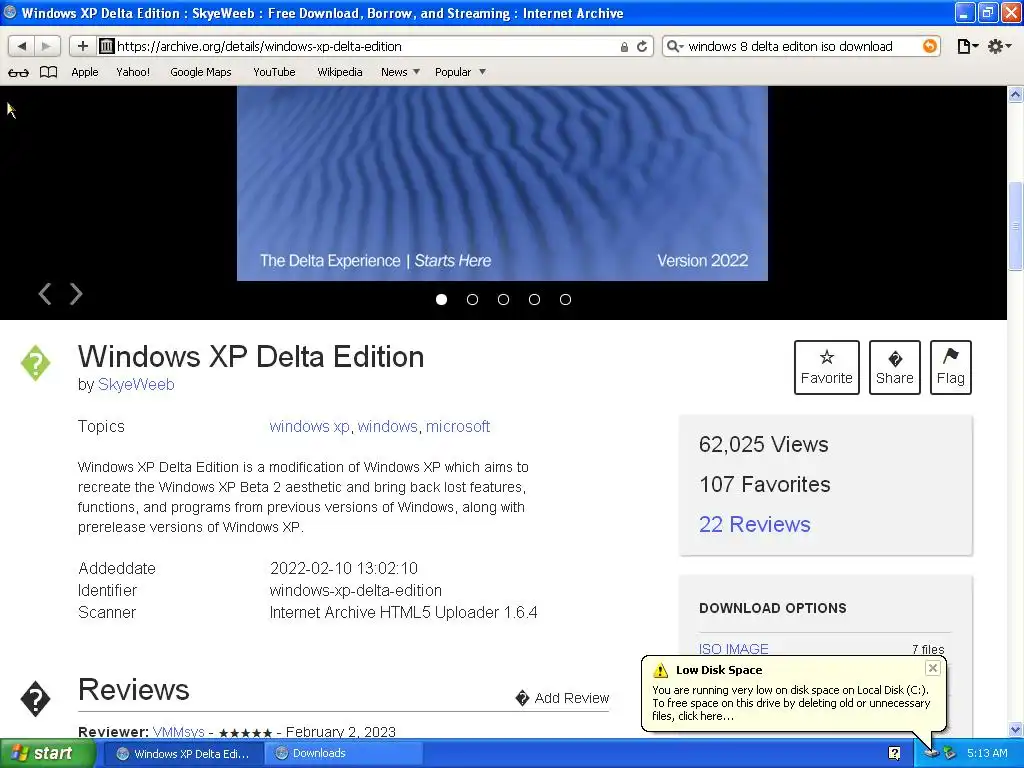Image resolution: width=1024 pixels, height=768 pixels.
Task: Go to next carousel image
Action: 76,294
